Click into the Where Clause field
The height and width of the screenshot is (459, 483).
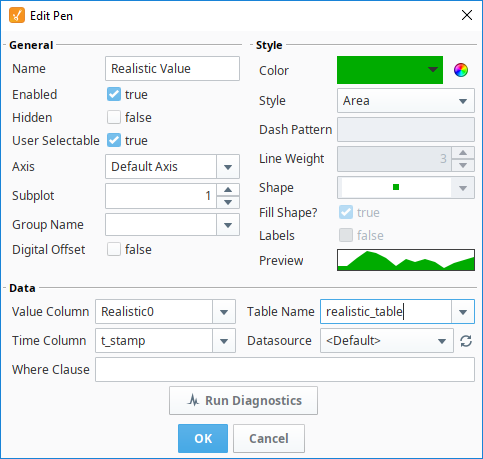tap(285, 370)
